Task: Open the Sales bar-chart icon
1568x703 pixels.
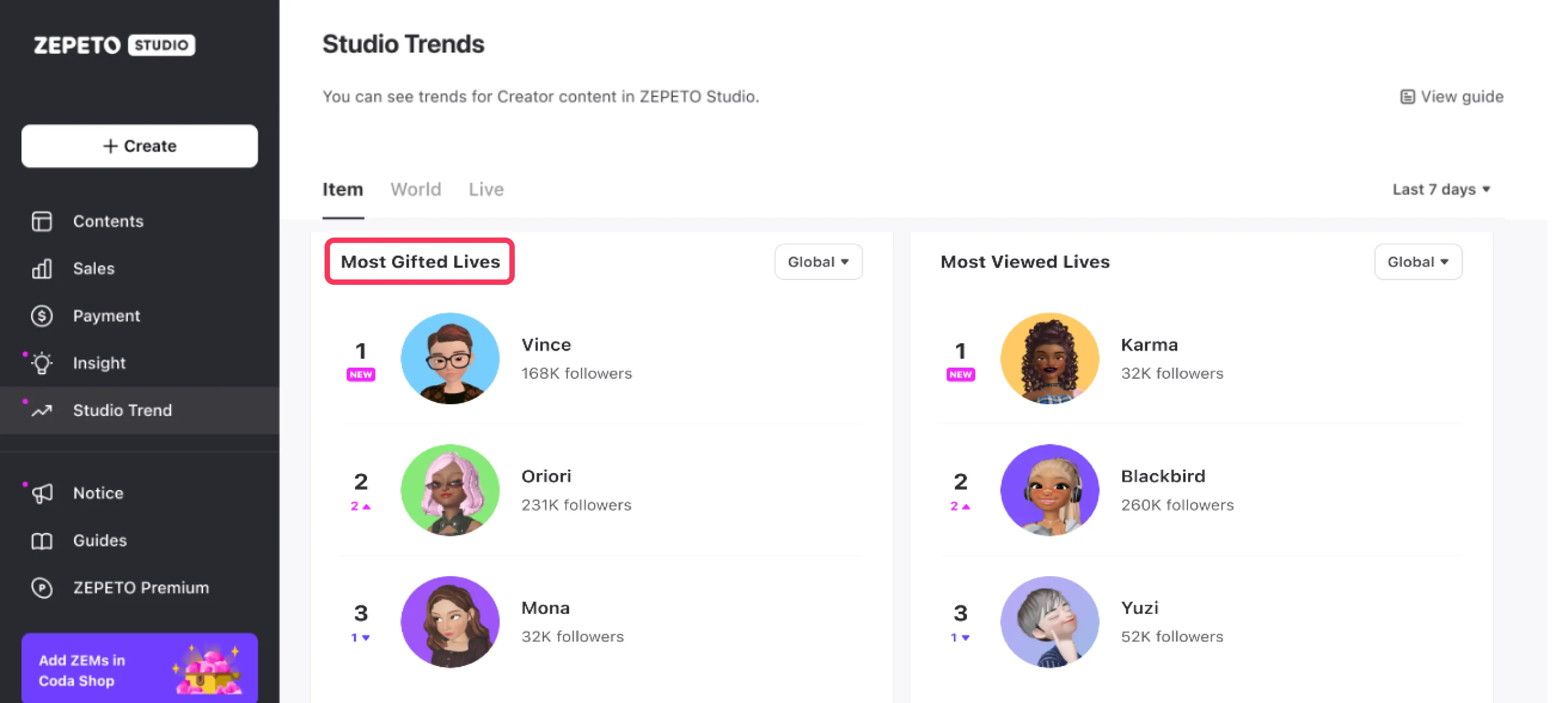Action: [41, 268]
